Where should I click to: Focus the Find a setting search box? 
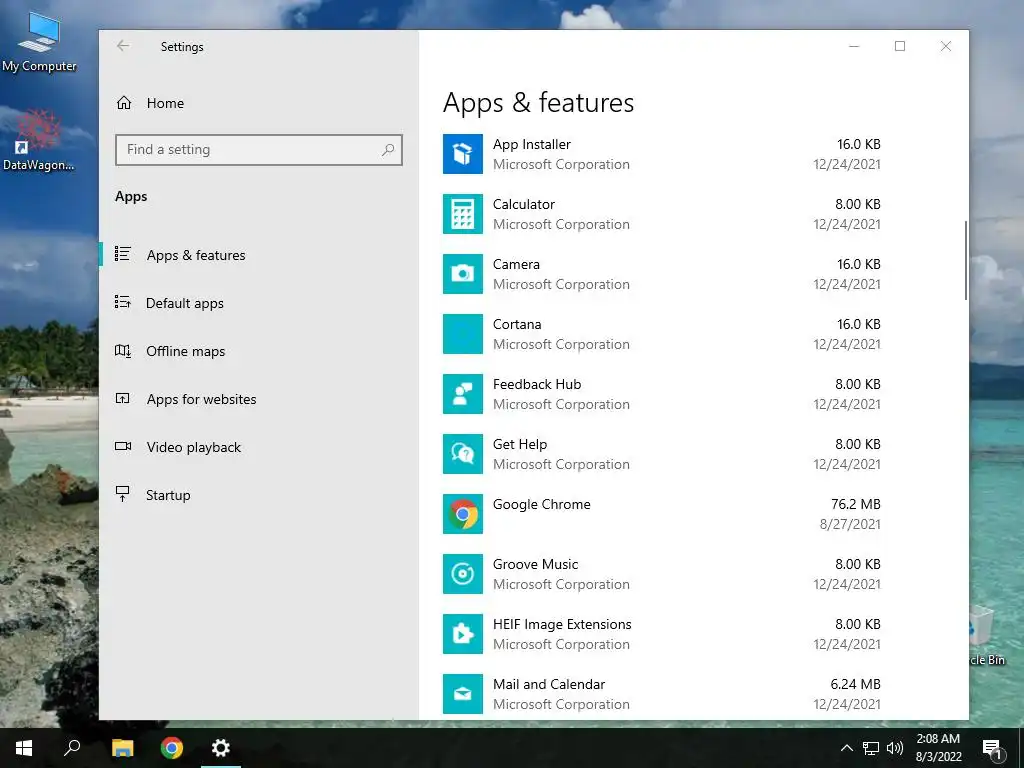[259, 150]
